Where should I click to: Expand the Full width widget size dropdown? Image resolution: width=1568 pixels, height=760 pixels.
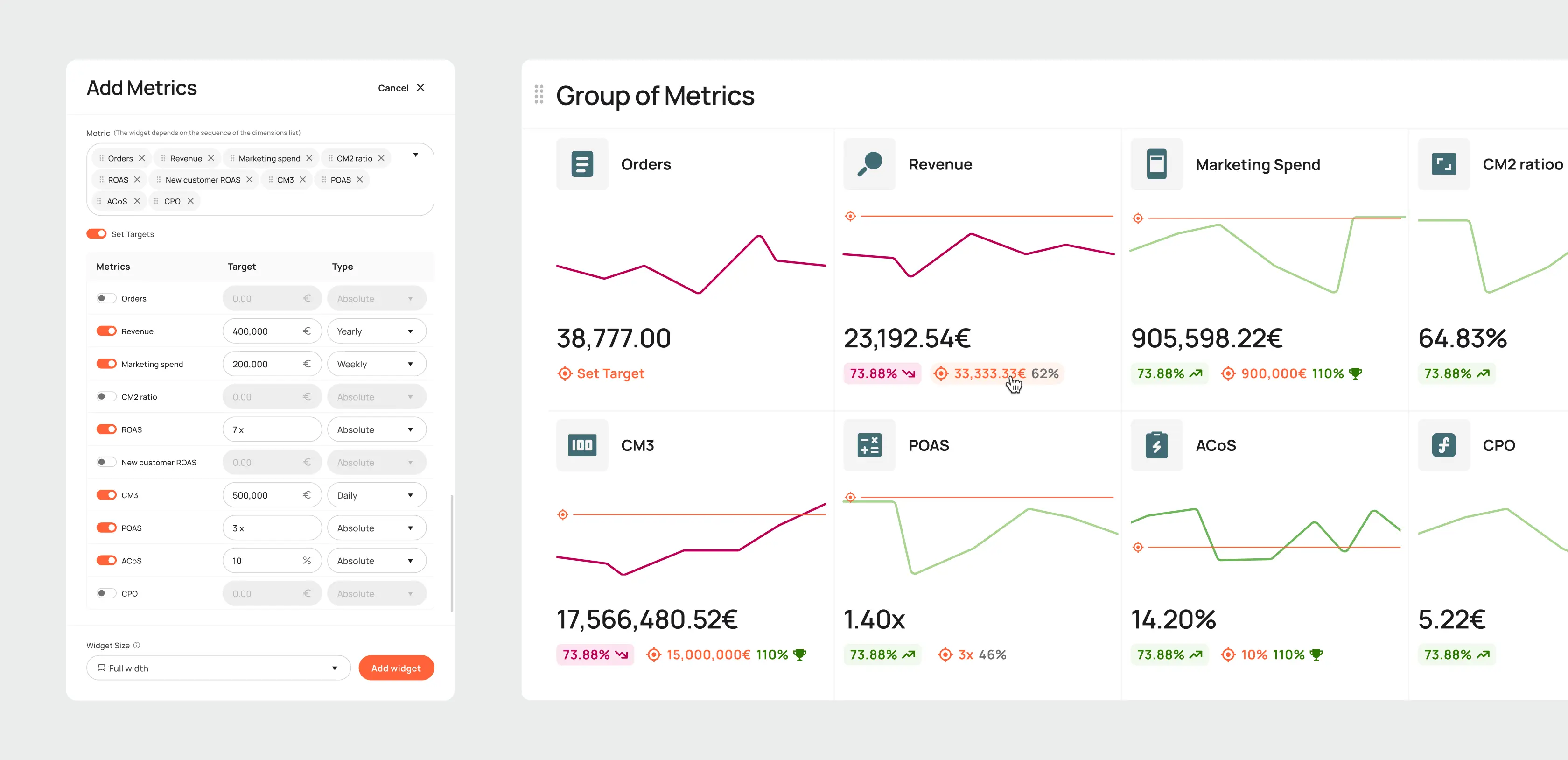pyautogui.click(x=218, y=668)
